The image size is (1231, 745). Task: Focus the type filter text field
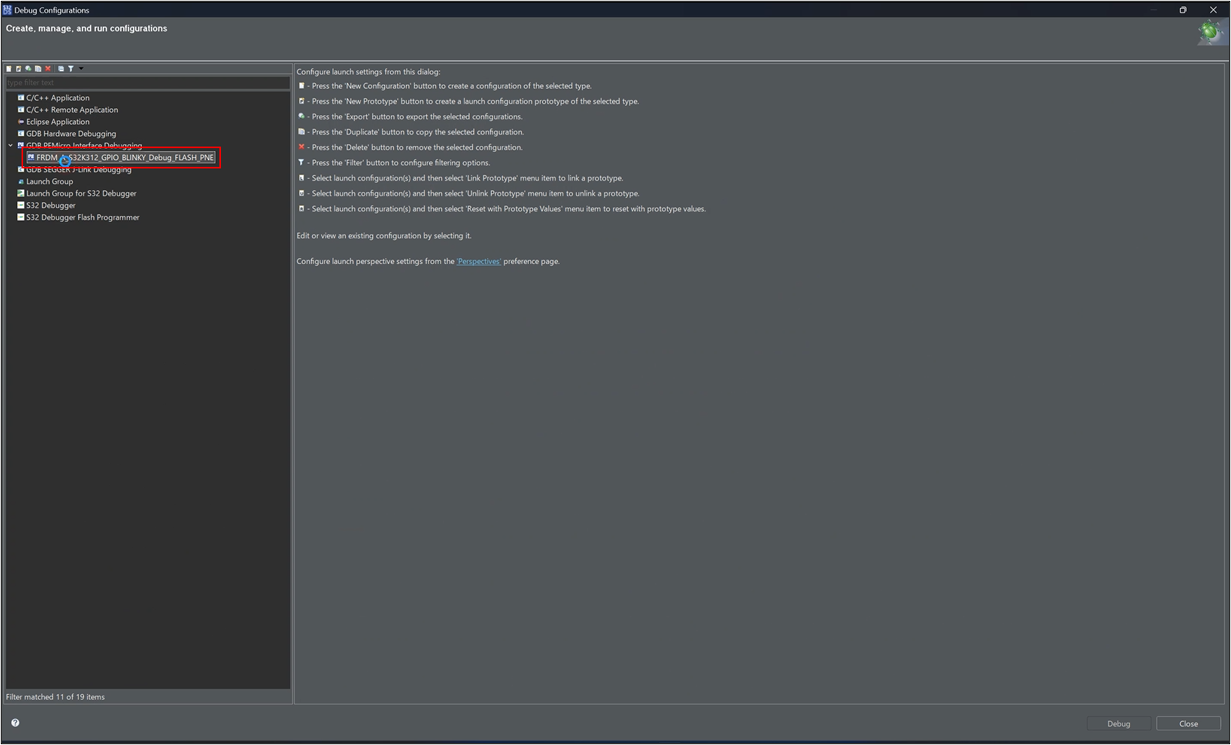coord(148,83)
